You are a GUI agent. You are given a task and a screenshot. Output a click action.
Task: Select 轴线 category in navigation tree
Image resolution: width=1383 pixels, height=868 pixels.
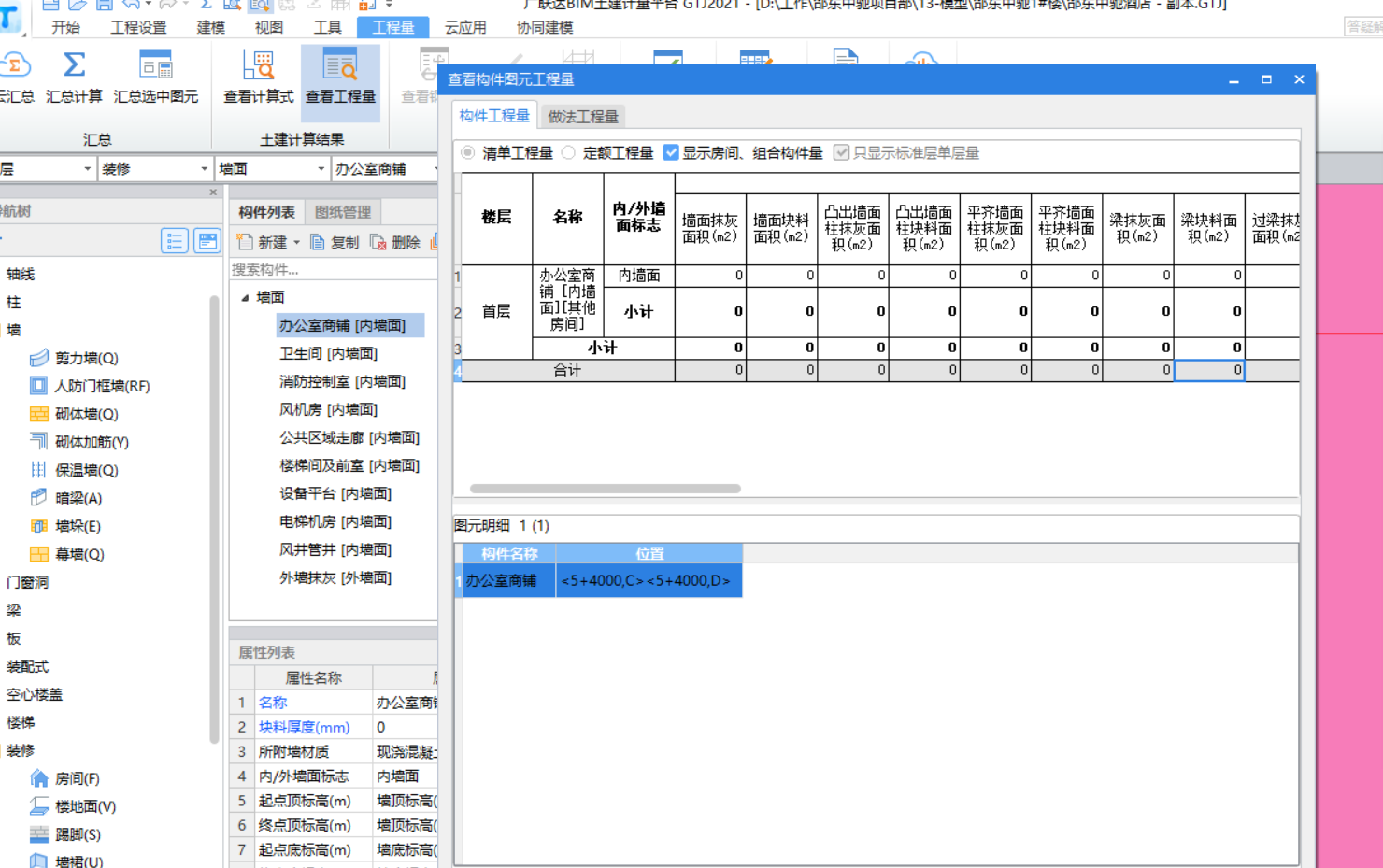click(21, 274)
